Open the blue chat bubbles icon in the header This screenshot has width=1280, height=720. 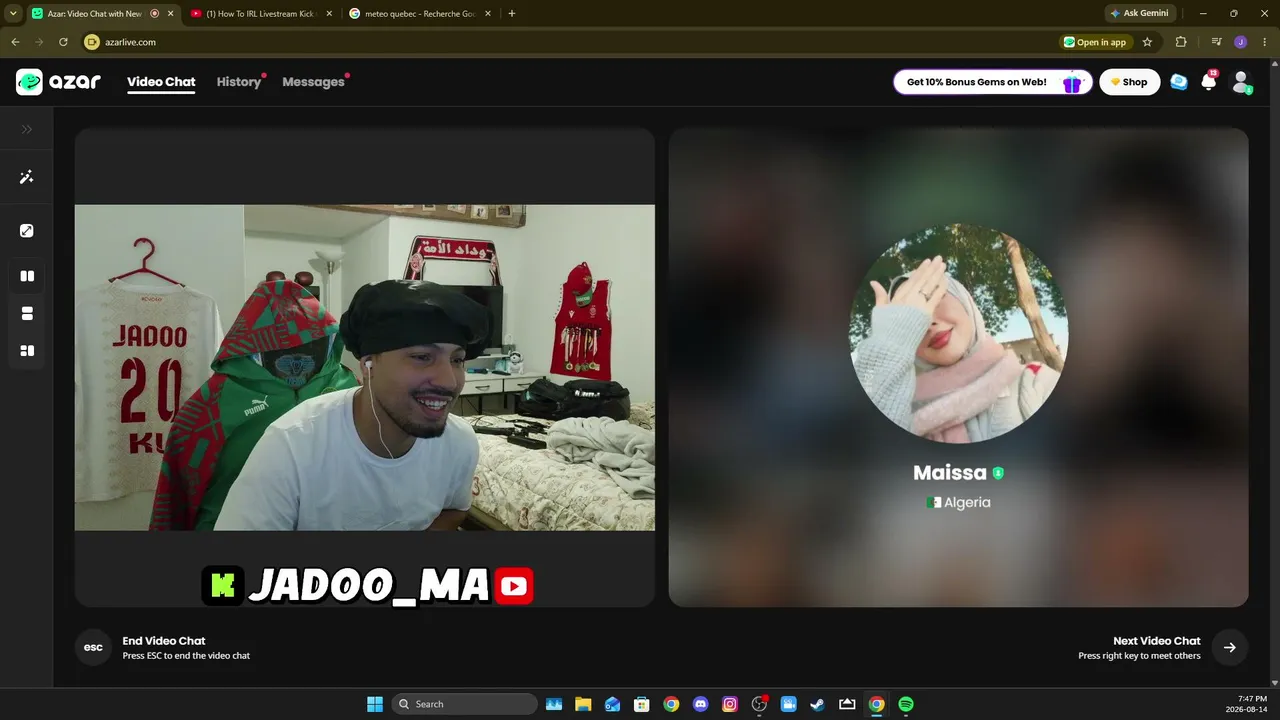[1179, 82]
